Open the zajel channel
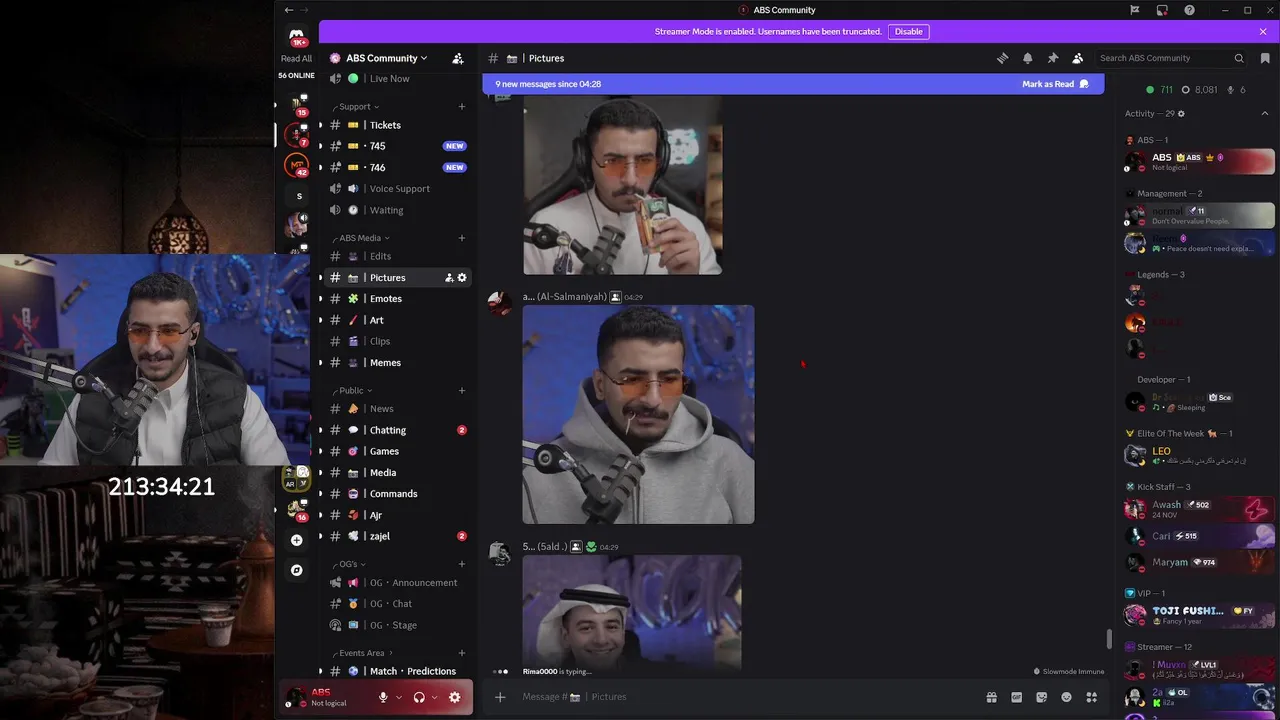Screen dimensions: 1280x720 (398, 536)
